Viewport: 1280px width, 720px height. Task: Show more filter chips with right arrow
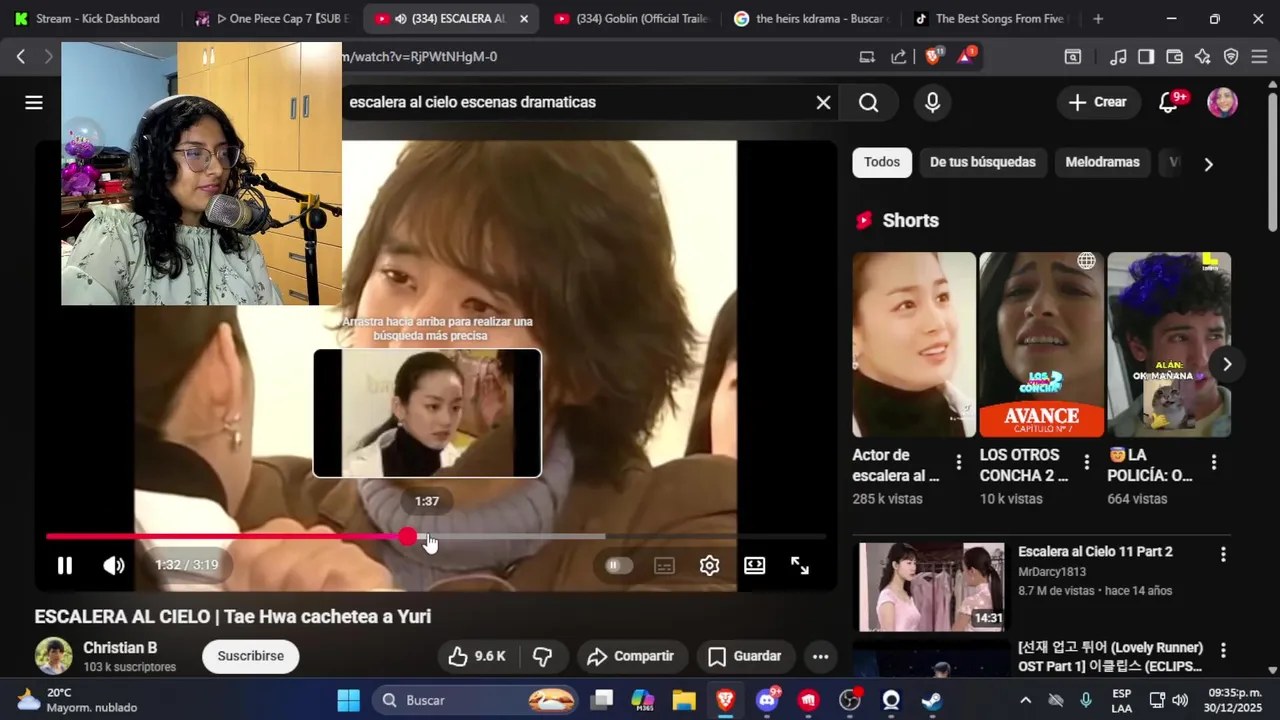(1208, 164)
